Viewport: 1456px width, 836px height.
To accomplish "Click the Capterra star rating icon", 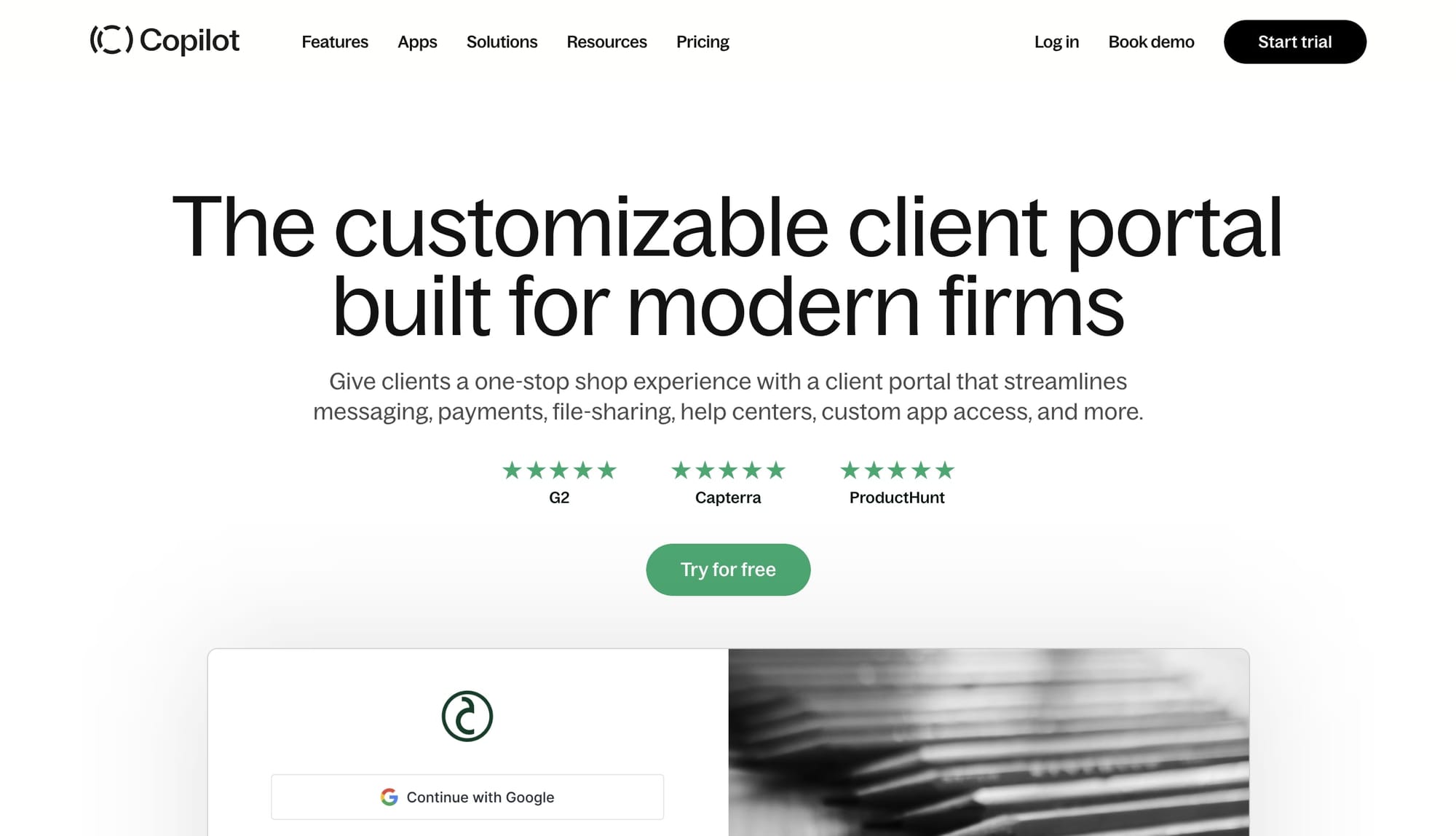I will (728, 469).
